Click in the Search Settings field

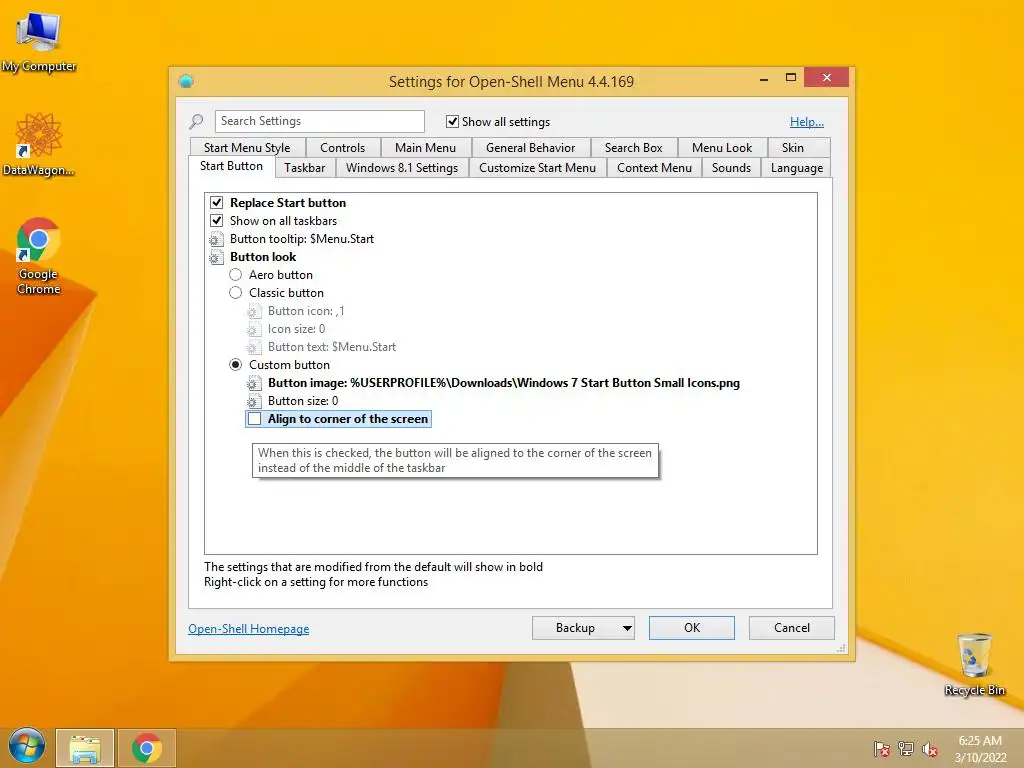coord(319,121)
